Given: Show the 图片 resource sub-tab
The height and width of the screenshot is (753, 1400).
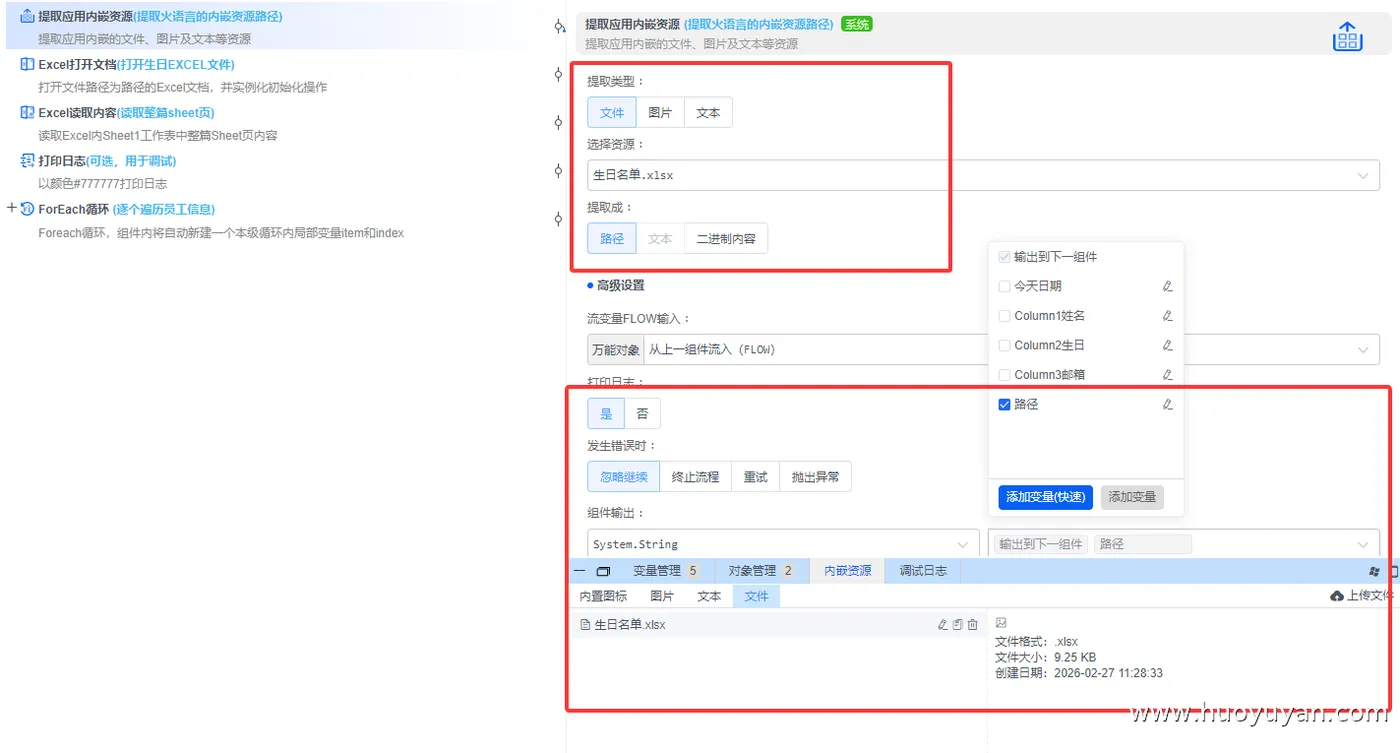Looking at the screenshot, I should point(662,596).
